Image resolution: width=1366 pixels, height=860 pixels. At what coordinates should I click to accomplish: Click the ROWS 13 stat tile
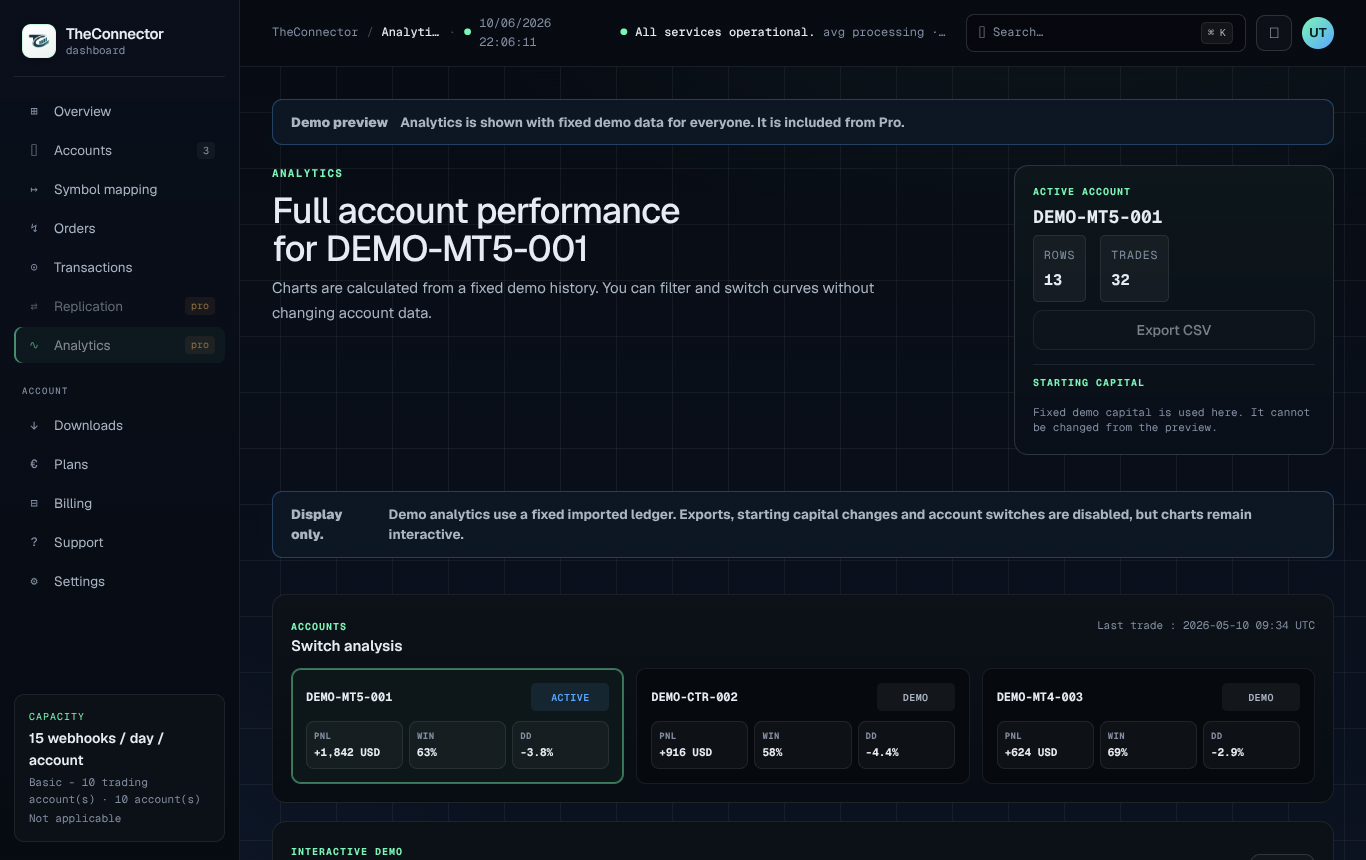1059,268
